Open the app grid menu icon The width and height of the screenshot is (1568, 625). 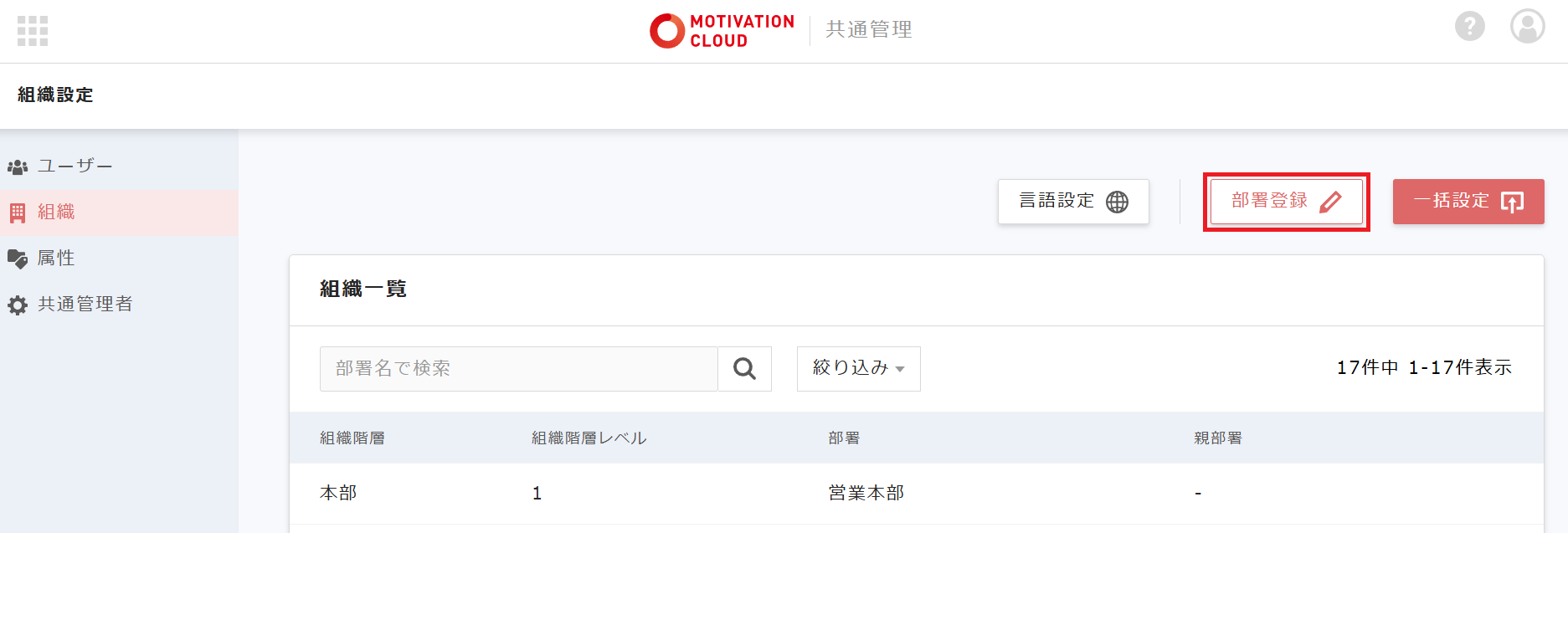[33, 31]
